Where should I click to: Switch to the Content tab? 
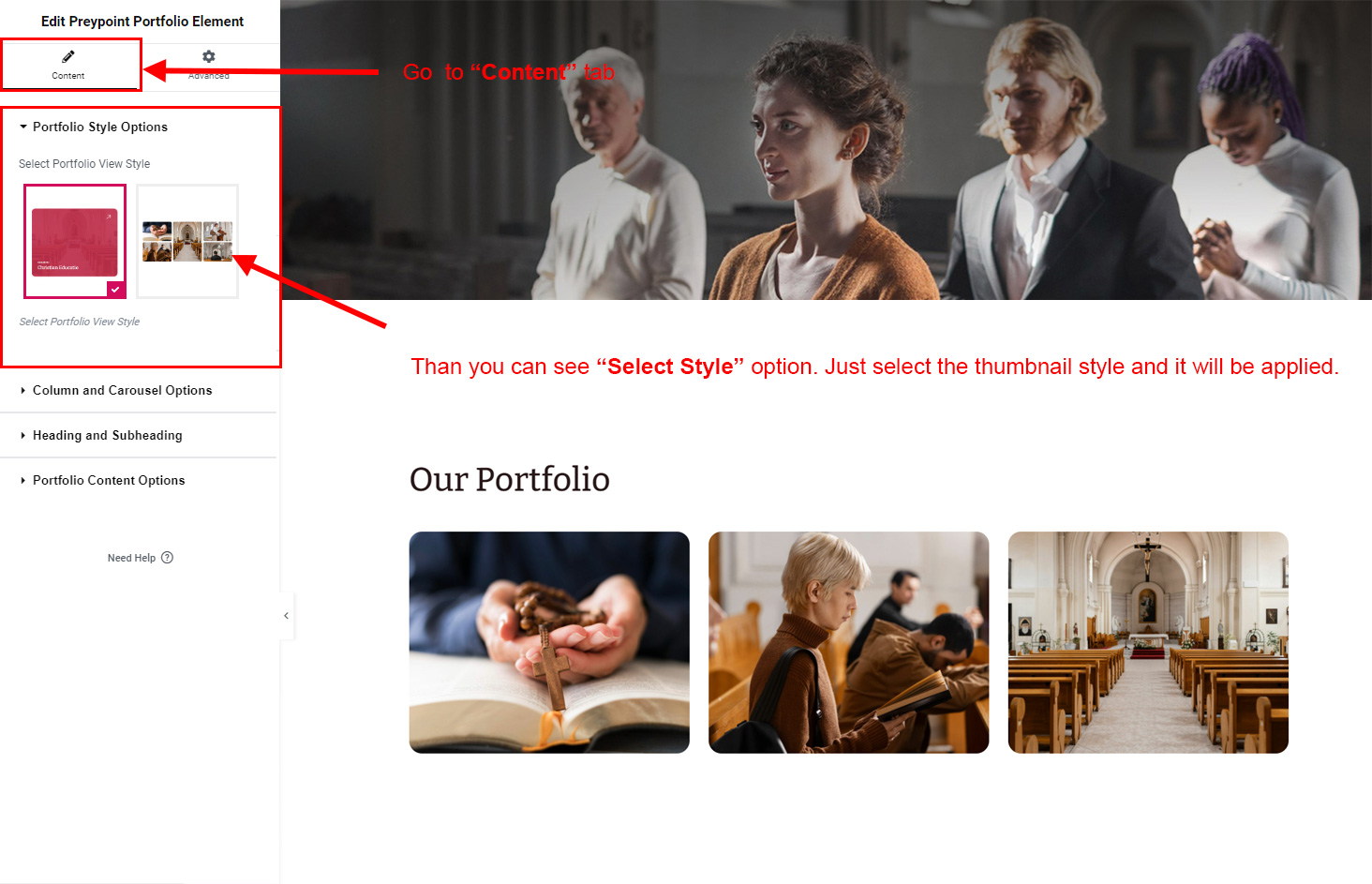click(x=68, y=65)
